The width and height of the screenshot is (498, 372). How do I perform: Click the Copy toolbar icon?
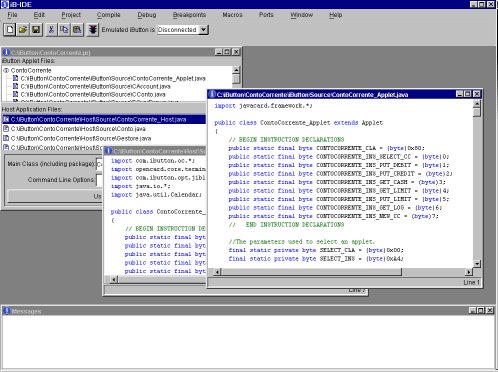click(x=64, y=30)
